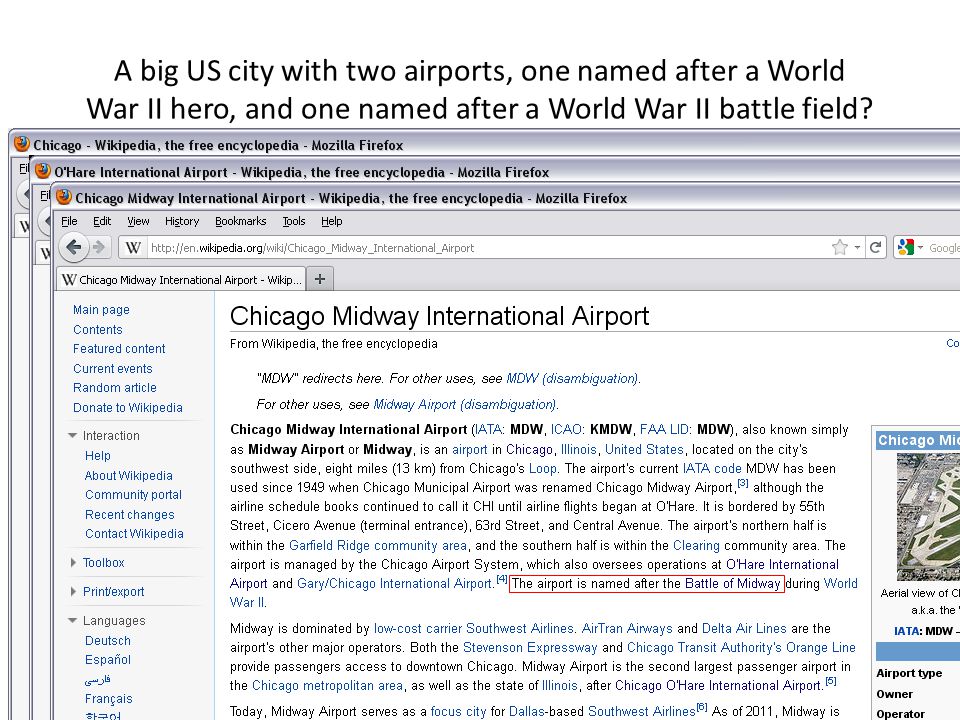Open the Garfield Ridge community area link

(378, 546)
